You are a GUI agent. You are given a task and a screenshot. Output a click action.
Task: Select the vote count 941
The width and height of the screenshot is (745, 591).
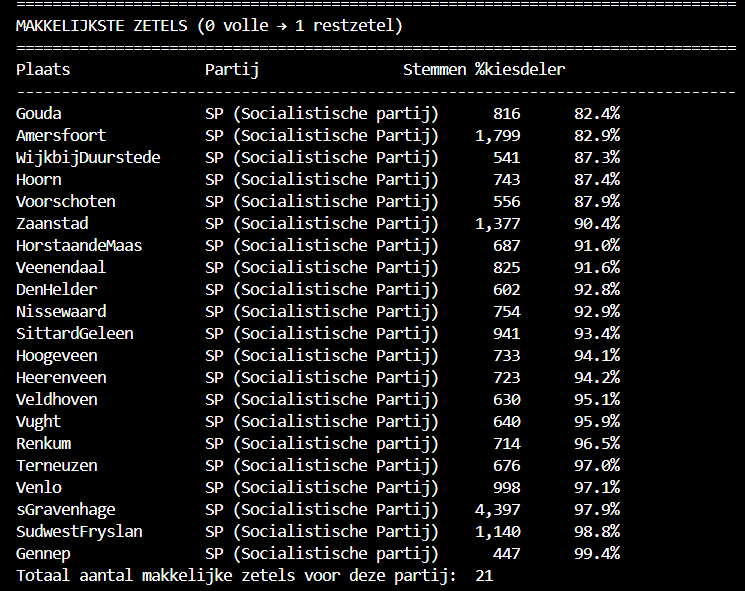click(x=506, y=334)
